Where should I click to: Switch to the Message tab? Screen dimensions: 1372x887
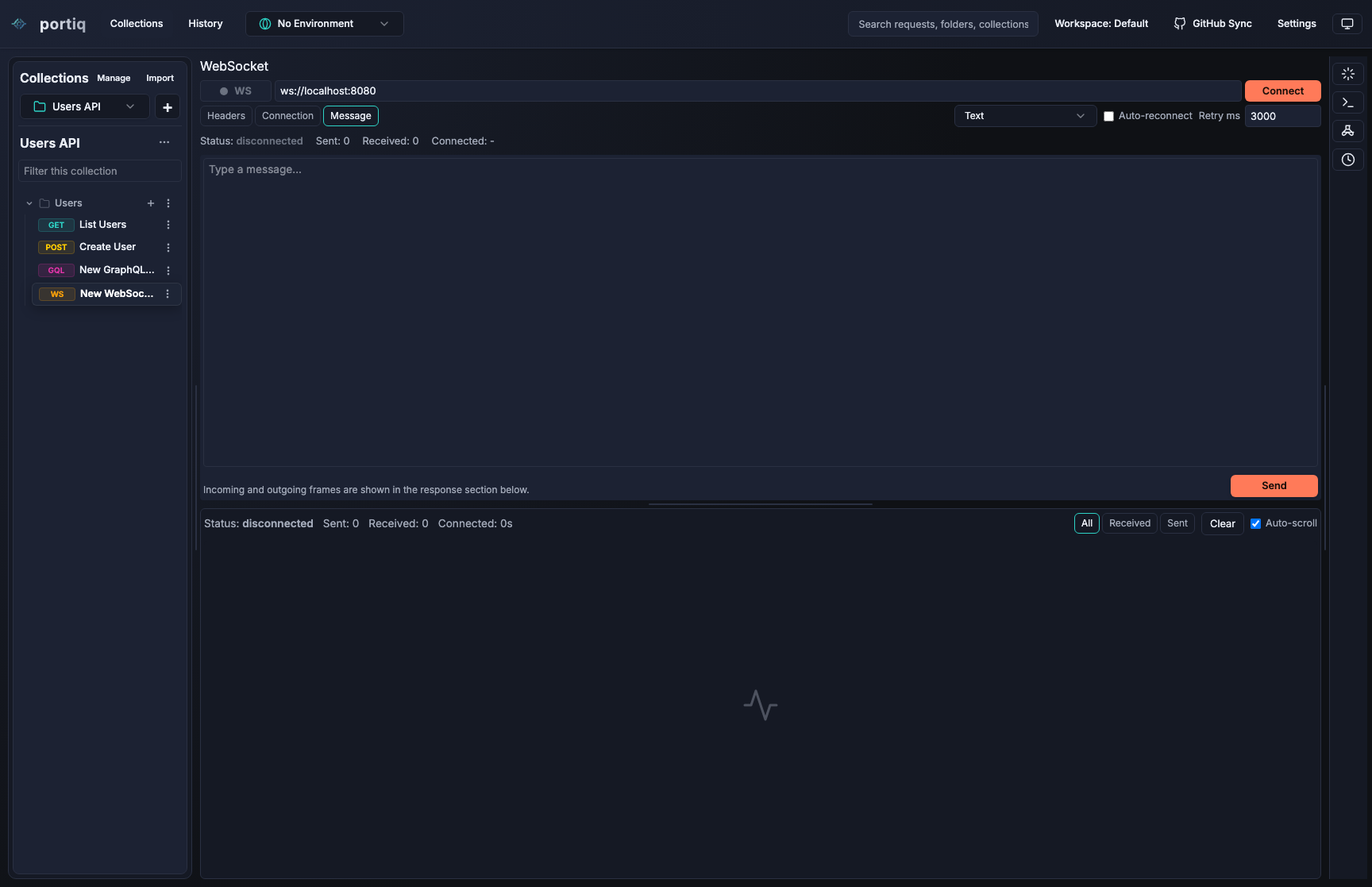coord(351,116)
